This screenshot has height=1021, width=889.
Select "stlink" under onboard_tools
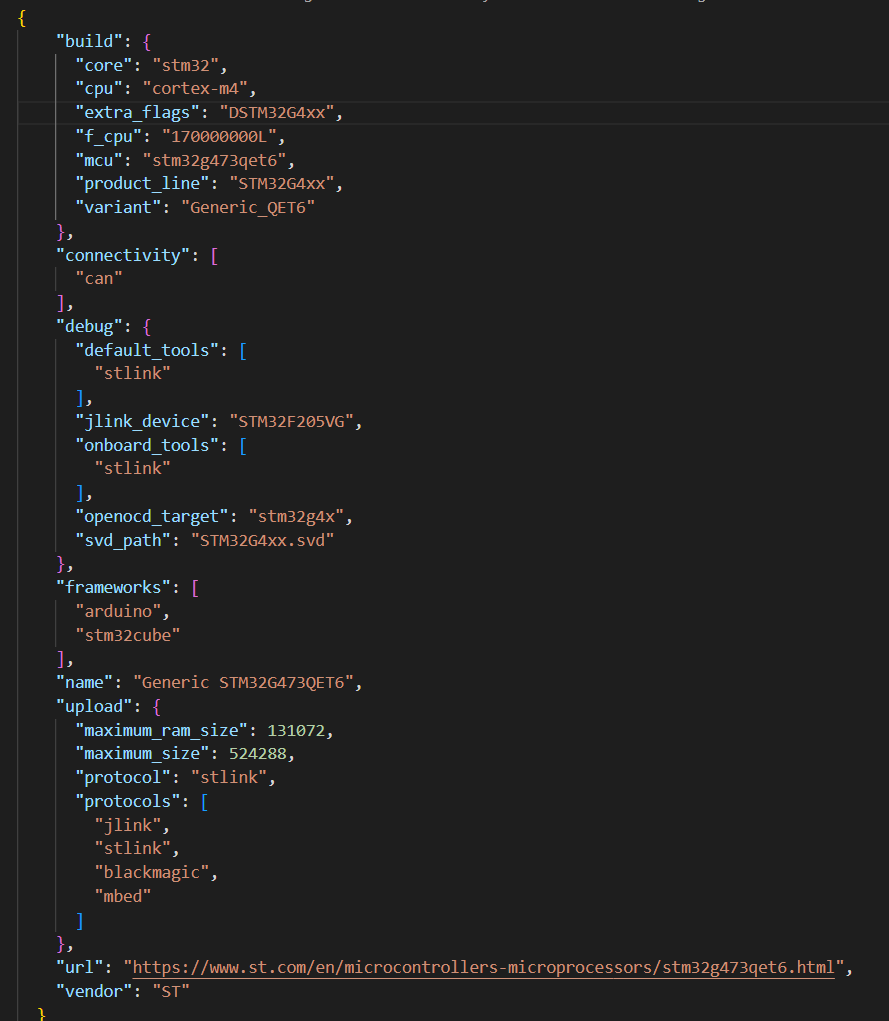coord(133,469)
